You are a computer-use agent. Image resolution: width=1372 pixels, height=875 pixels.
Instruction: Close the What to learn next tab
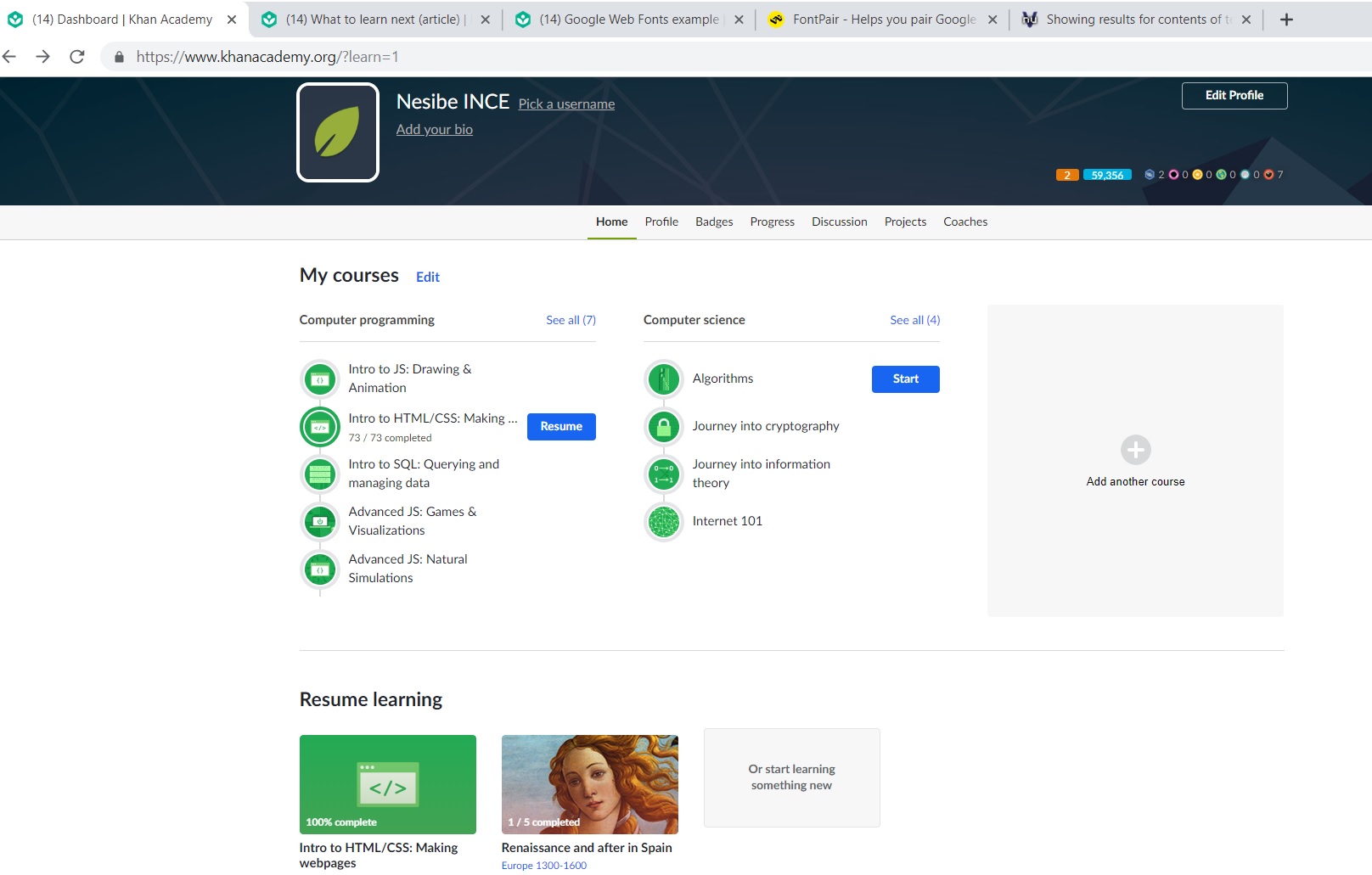pos(485,20)
